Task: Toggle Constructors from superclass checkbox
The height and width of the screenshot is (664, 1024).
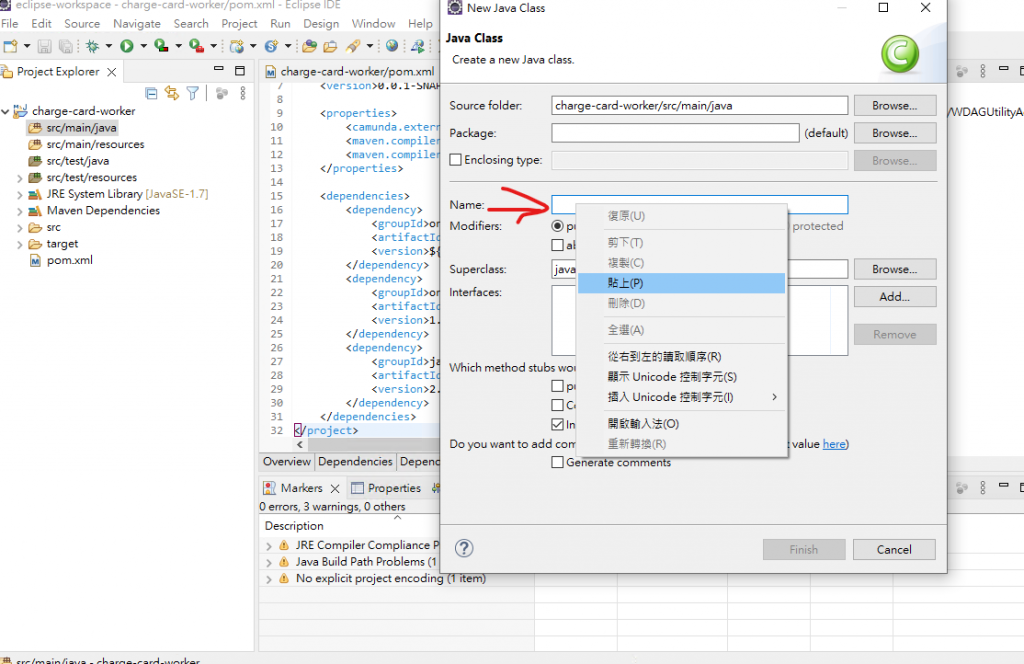Action: coord(557,405)
